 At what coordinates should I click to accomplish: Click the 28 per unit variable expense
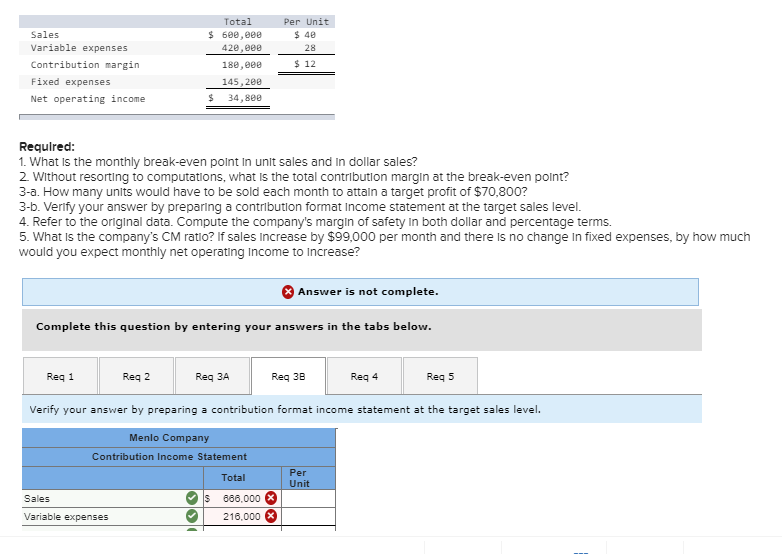coord(310,48)
